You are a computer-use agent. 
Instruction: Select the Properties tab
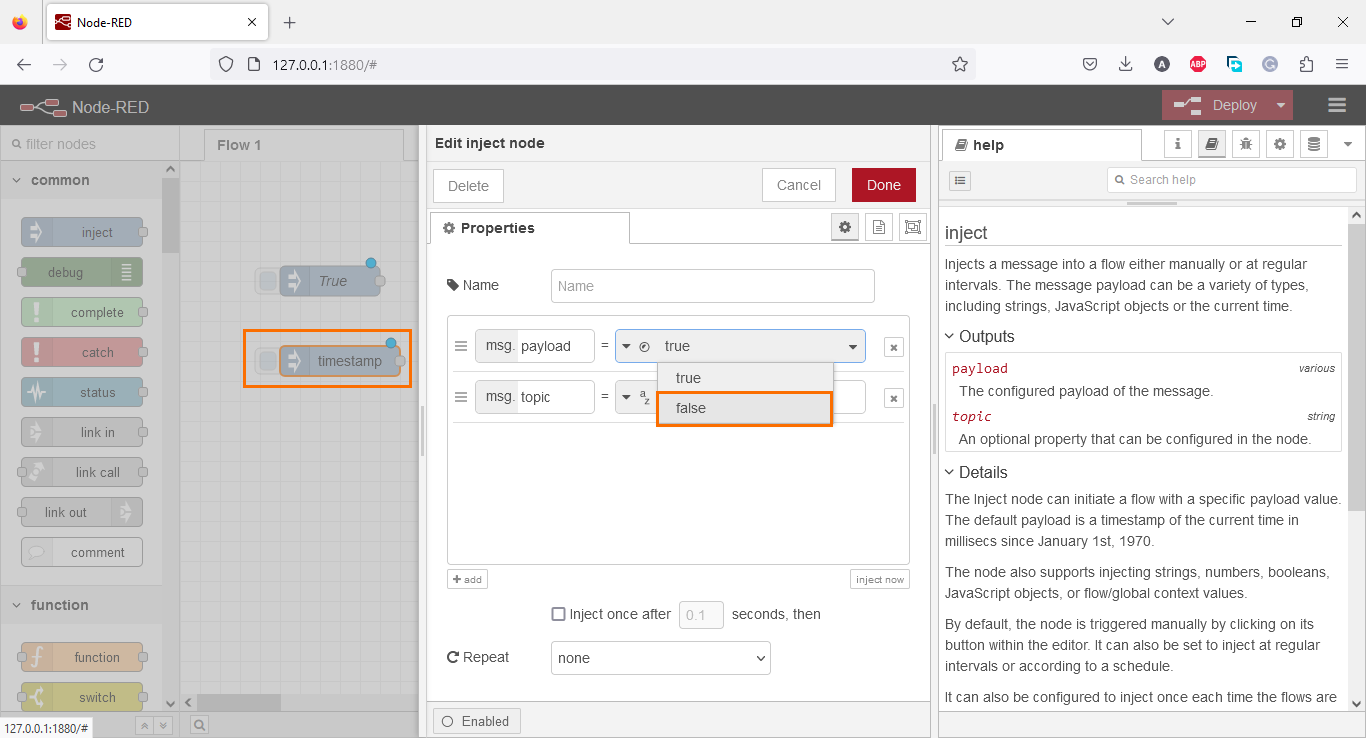(x=530, y=228)
